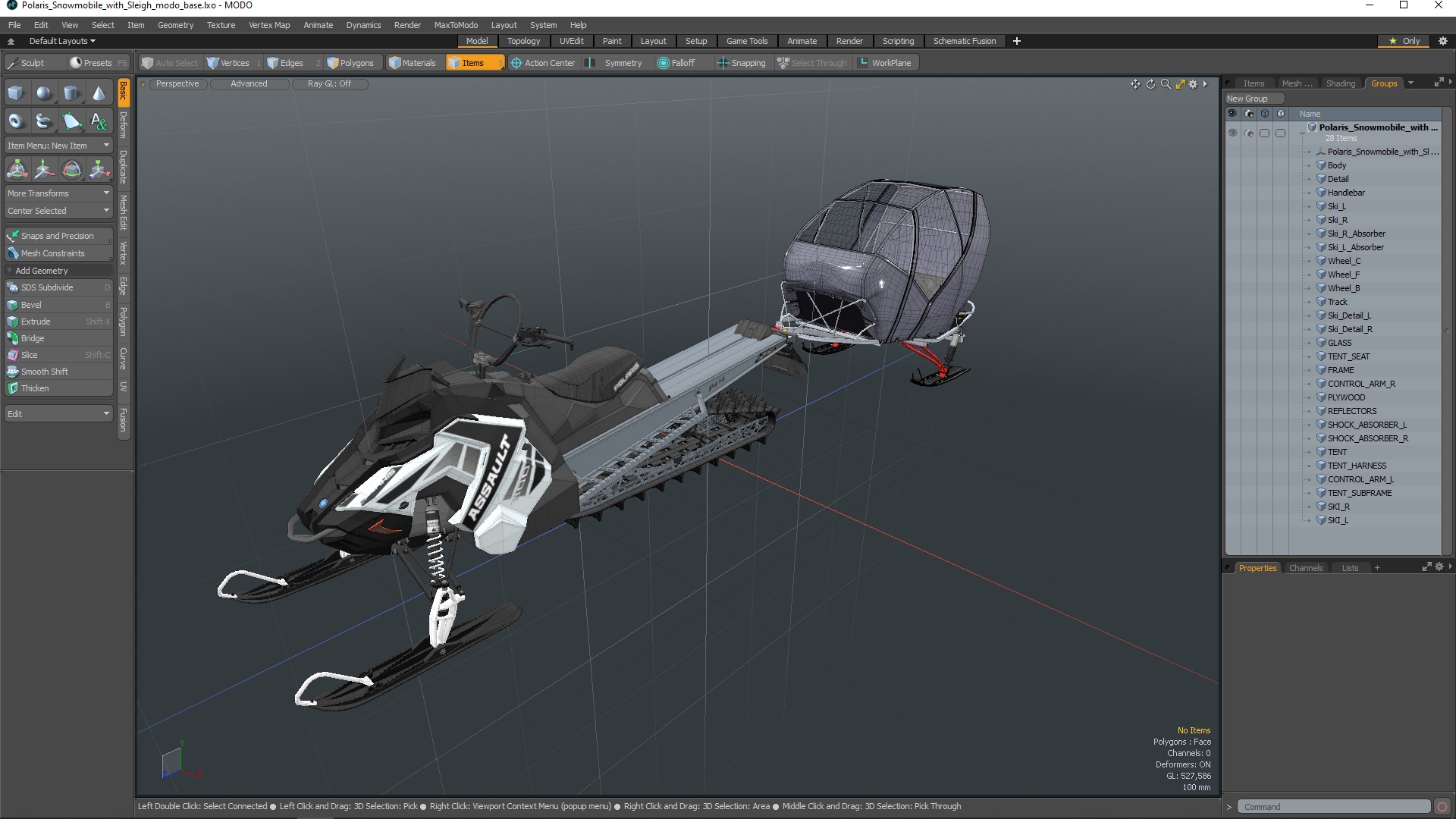1456x819 pixels.
Task: Toggle first checkbox of Polaris_Snowmobile group
Action: [1264, 133]
